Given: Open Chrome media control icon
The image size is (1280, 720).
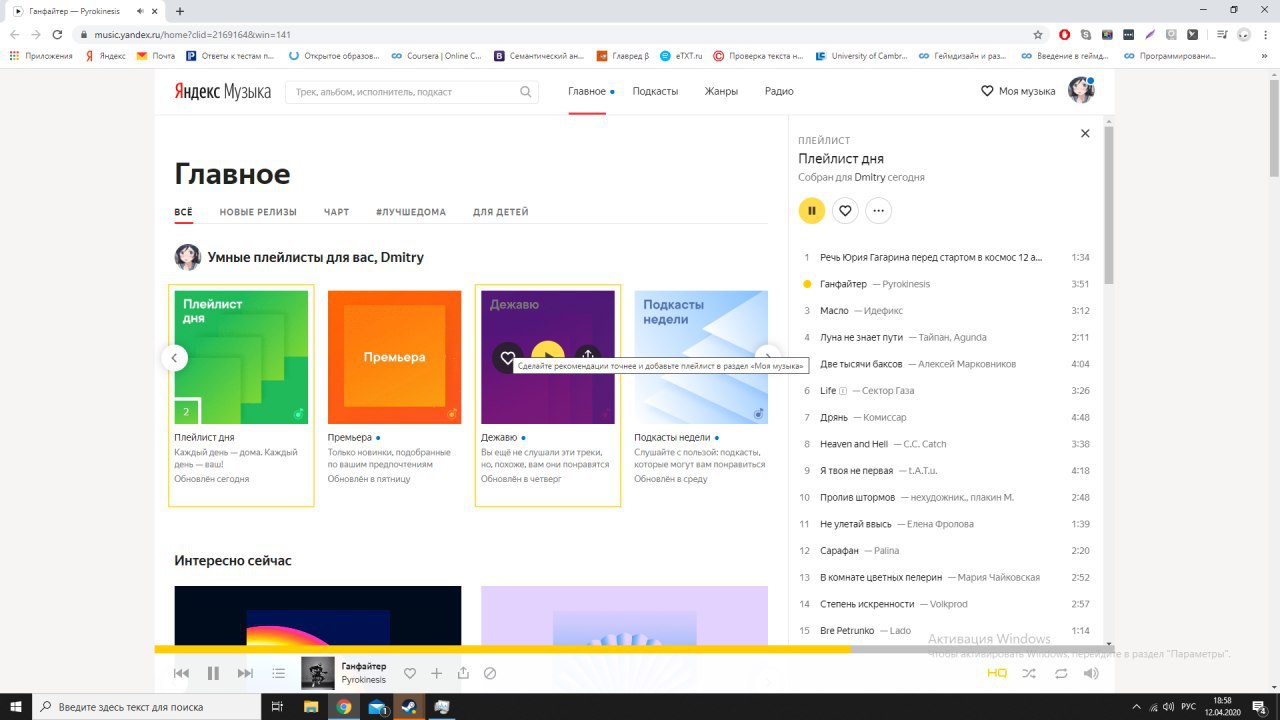Looking at the screenshot, I should [x=1222, y=34].
